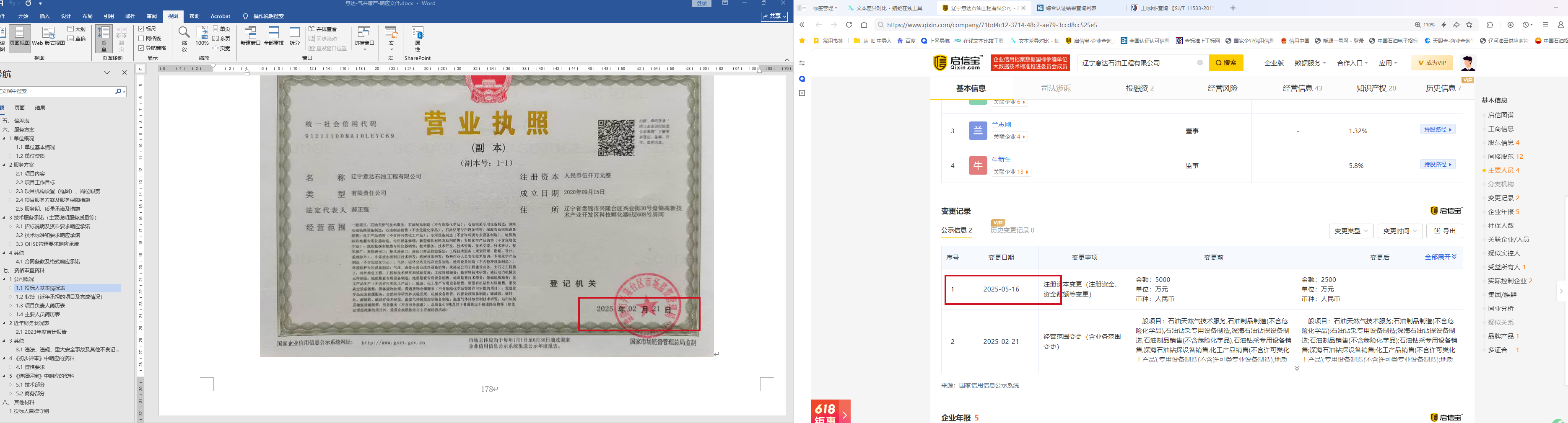The height and width of the screenshot is (423, 1568).
Task: Bookmark this page with the star icon
Action: tap(1469, 25)
